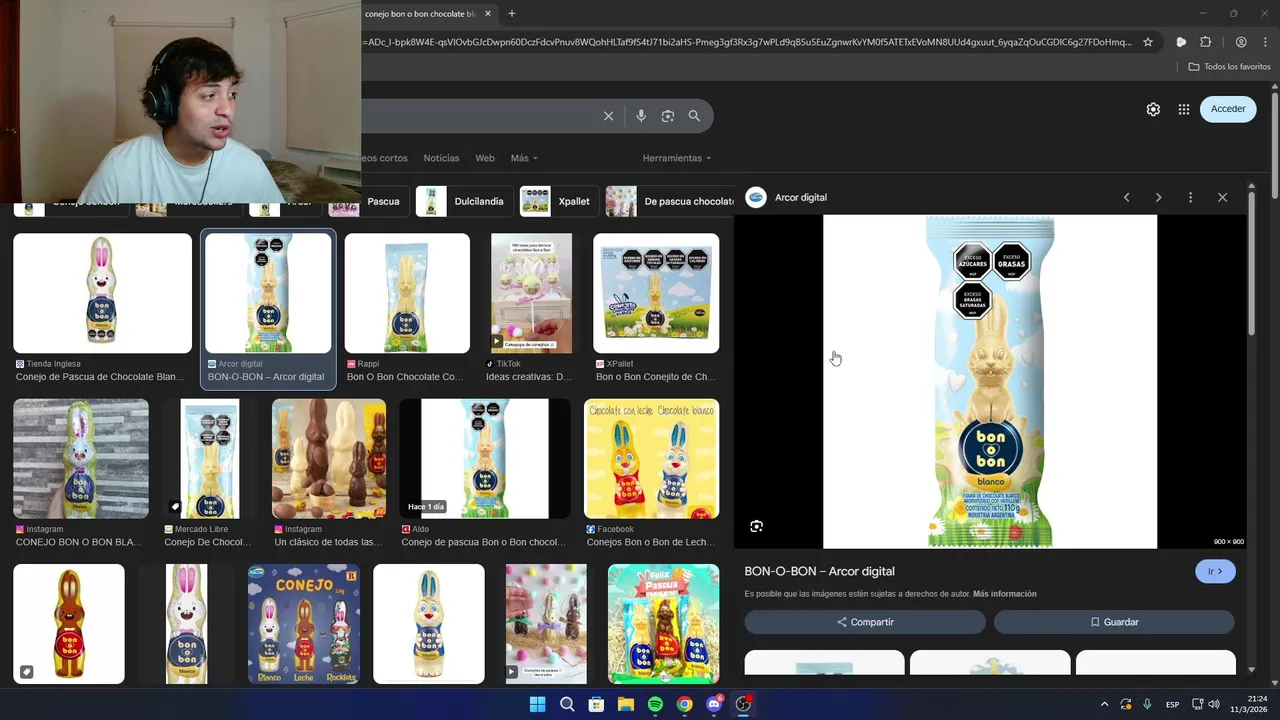This screenshot has height=720, width=1280.
Task: Open the Chrome three-dot menu
Action: click(x=1266, y=42)
